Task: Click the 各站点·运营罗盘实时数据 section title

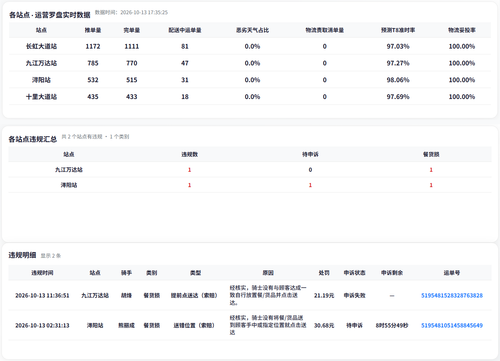Action: tap(50, 15)
